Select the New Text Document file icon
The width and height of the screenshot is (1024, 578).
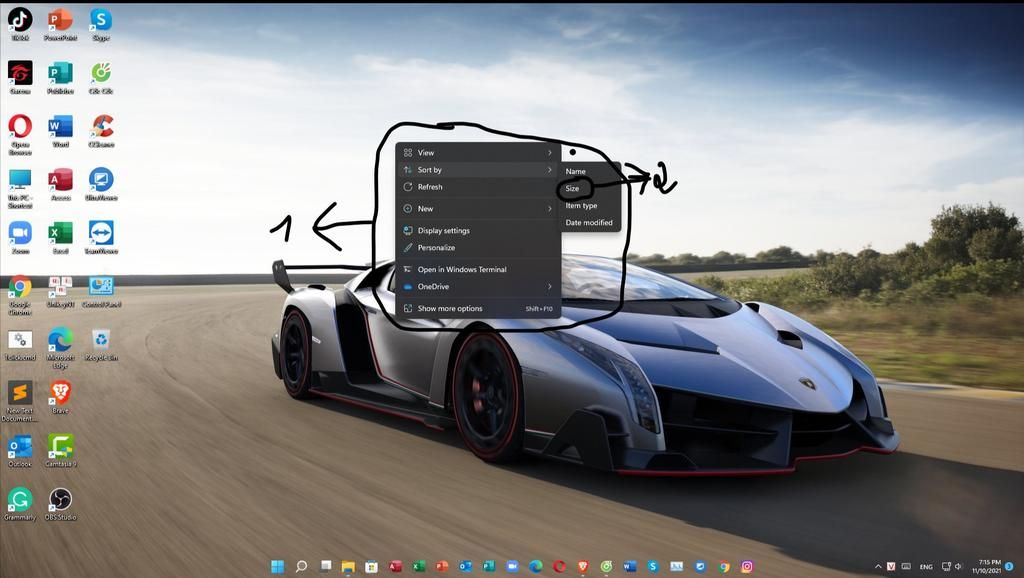(x=20, y=401)
